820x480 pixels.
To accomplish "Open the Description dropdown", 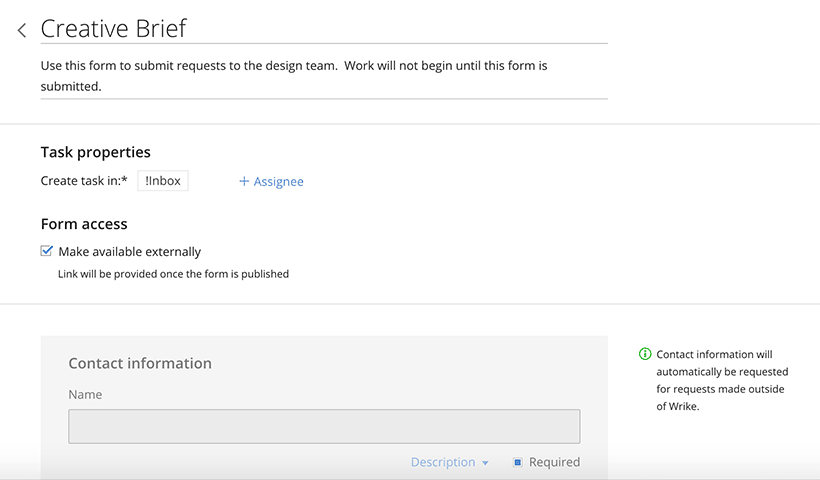I will point(449,462).
